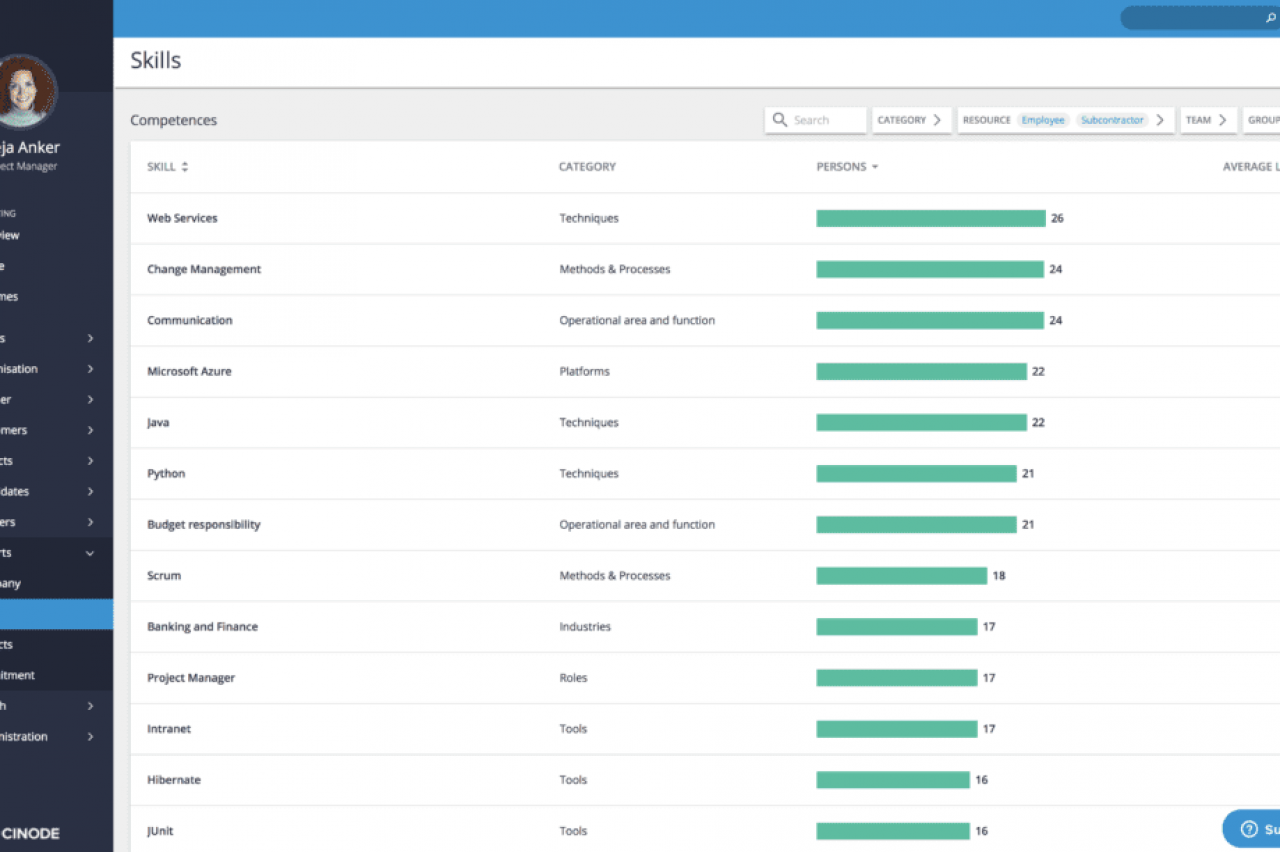Image resolution: width=1280 pixels, height=852 pixels.
Task: Click the Cinode logo in the sidebar
Action: click(x=30, y=833)
